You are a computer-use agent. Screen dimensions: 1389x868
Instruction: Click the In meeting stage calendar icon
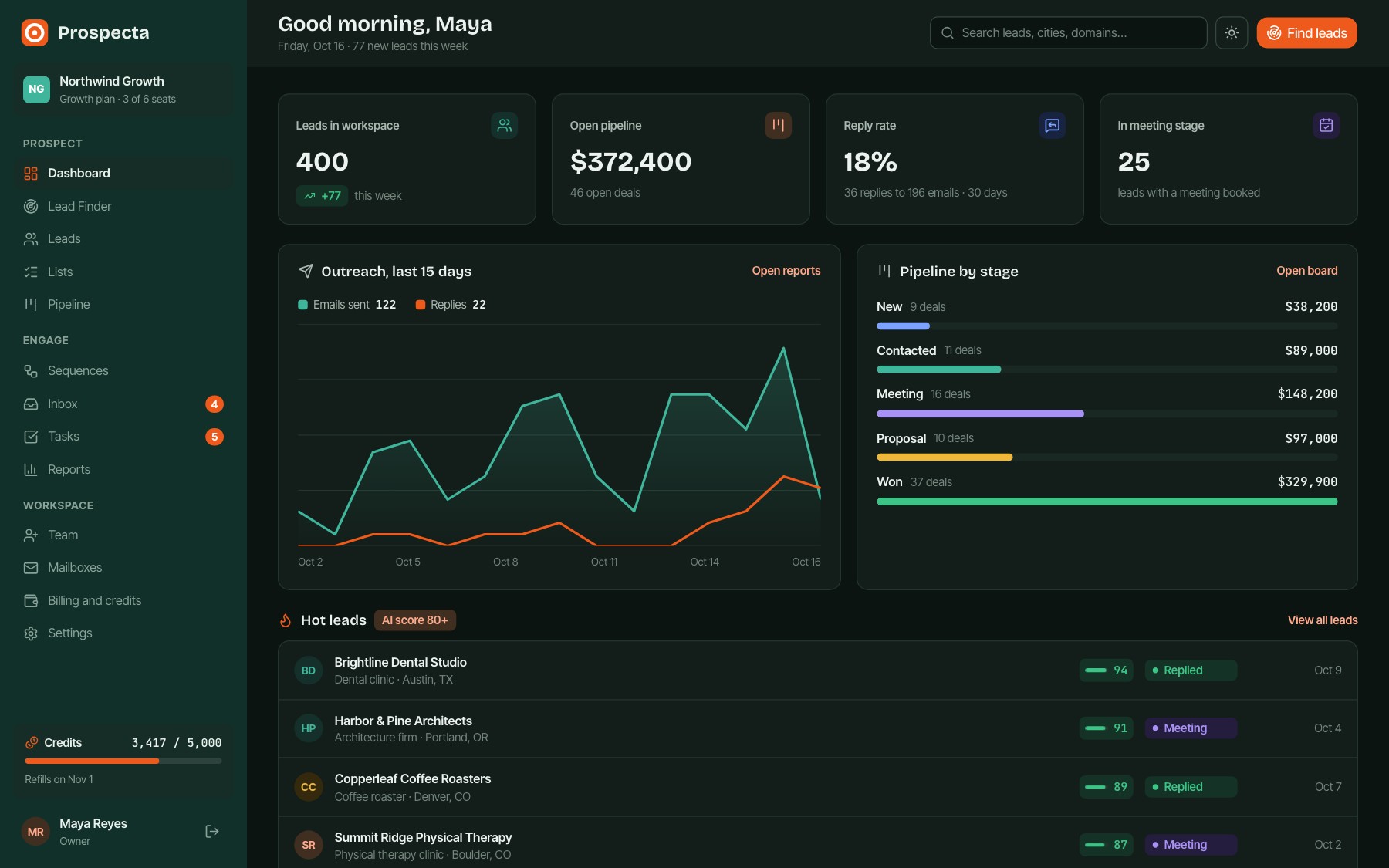pos(1326,125)
